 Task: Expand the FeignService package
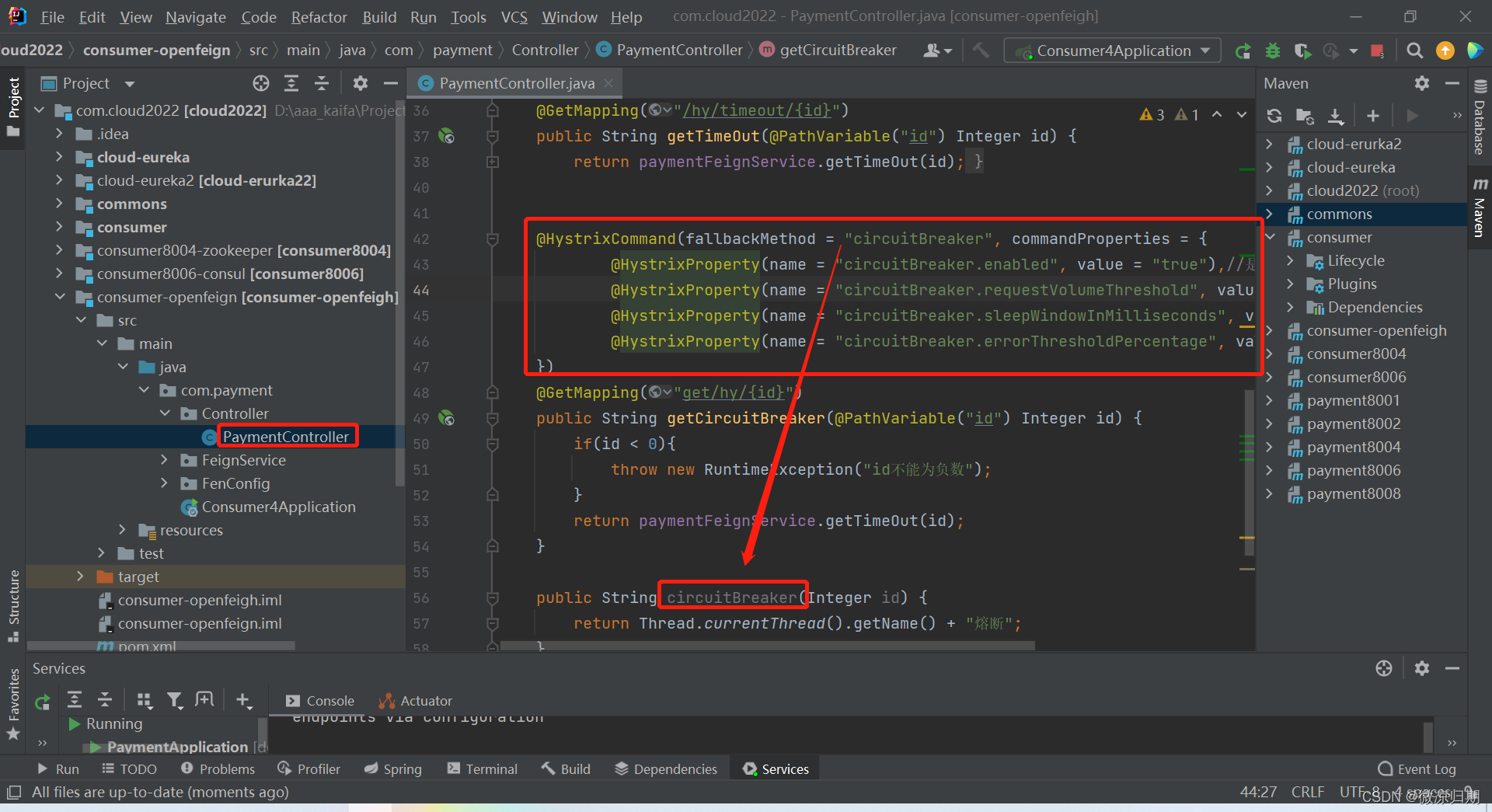point(164,460)
